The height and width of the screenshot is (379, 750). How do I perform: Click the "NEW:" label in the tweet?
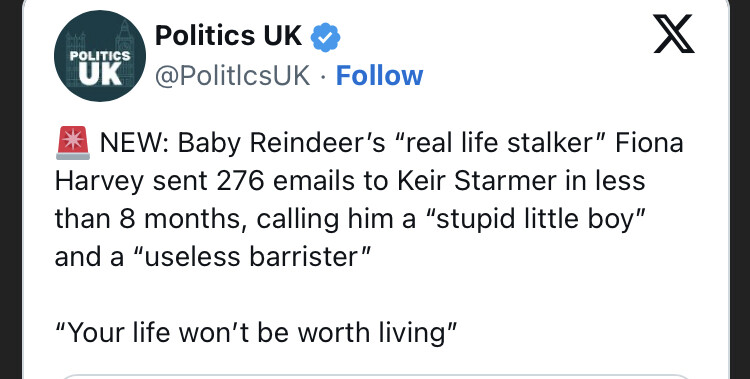click(134, 143)
